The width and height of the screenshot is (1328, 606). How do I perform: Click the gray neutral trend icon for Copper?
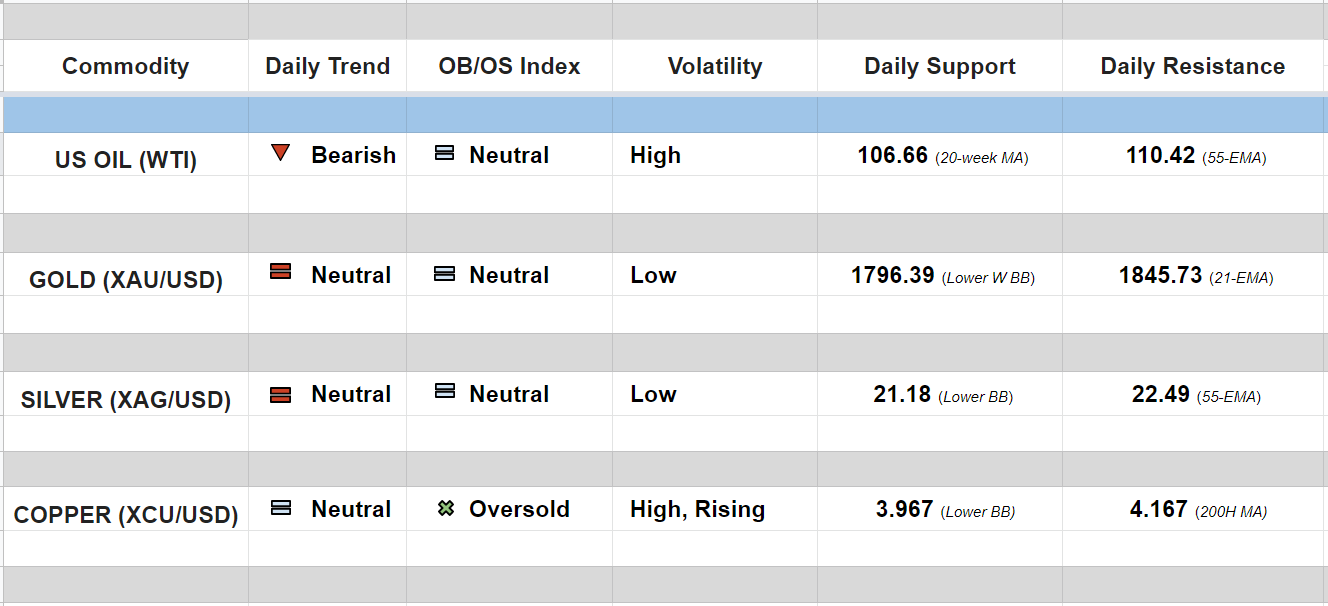(281, 508)
